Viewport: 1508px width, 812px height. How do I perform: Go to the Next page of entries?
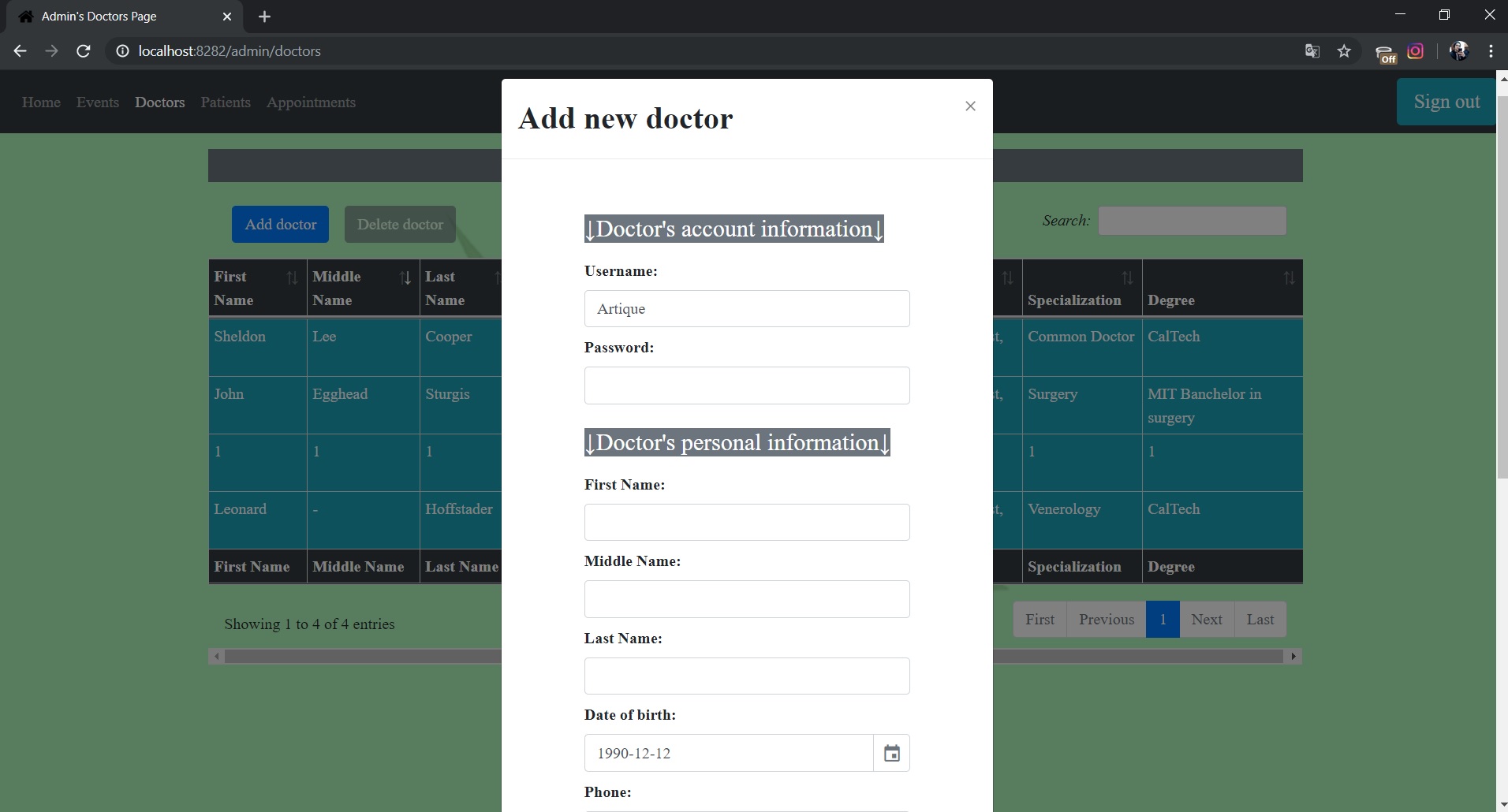click(x=1207, y=620)
